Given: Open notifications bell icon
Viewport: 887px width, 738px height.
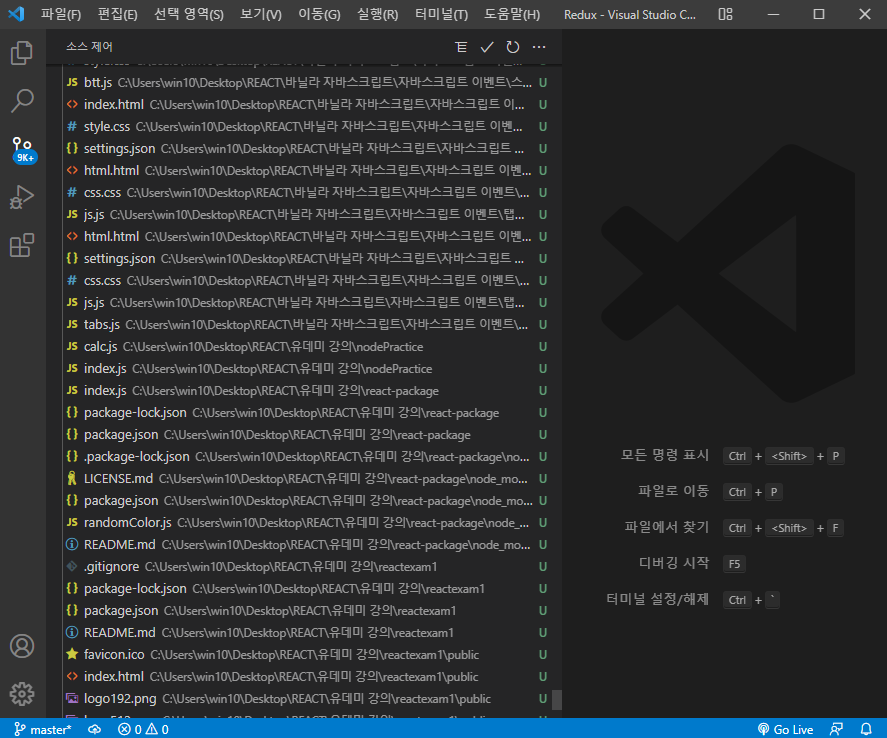Looking at the screenshot, I should [x=866, y=730].
